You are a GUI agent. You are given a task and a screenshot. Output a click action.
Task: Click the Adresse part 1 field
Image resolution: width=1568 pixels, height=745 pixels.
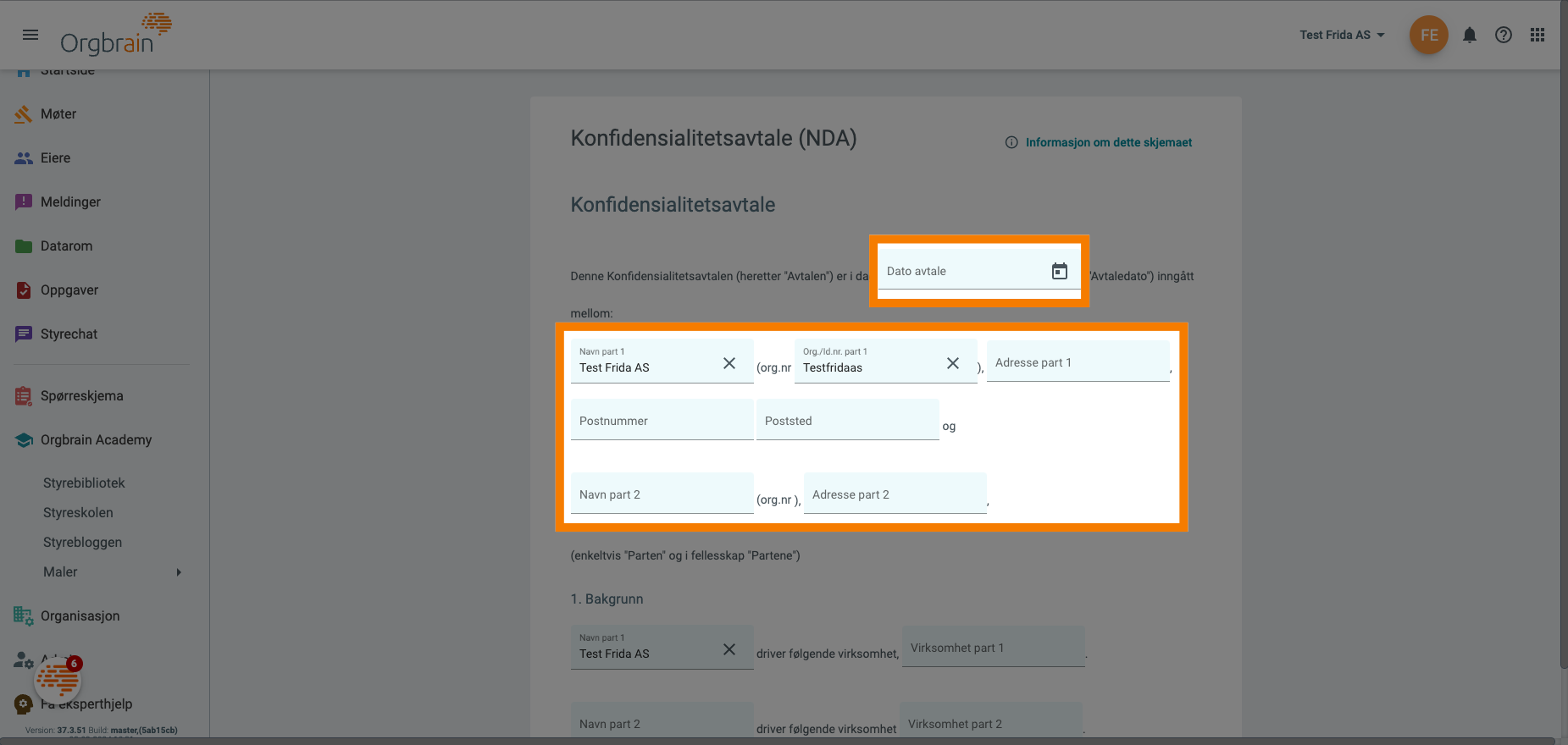pyautogui.click(x=1078, y=361)
